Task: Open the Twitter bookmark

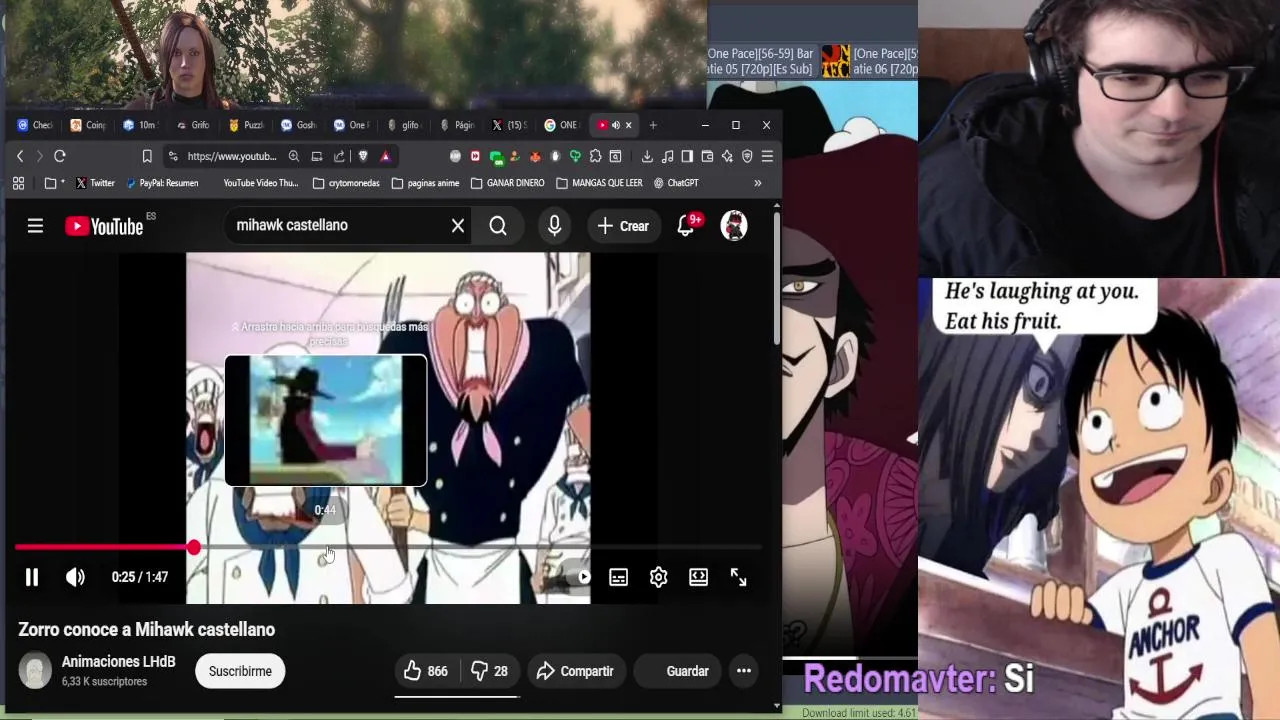Action: click(x=95, y=183)
